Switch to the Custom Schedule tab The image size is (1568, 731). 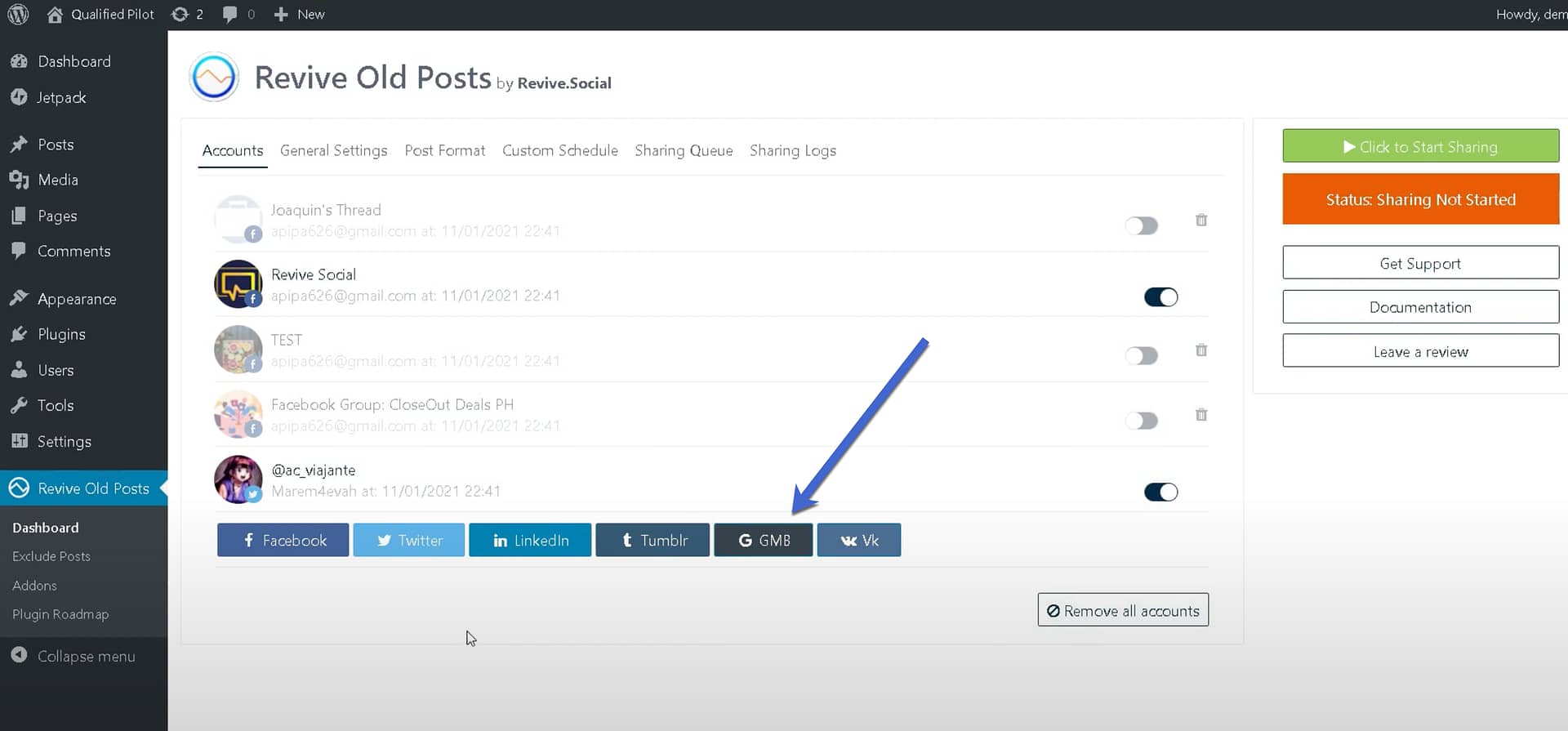(x=560, y=150)
